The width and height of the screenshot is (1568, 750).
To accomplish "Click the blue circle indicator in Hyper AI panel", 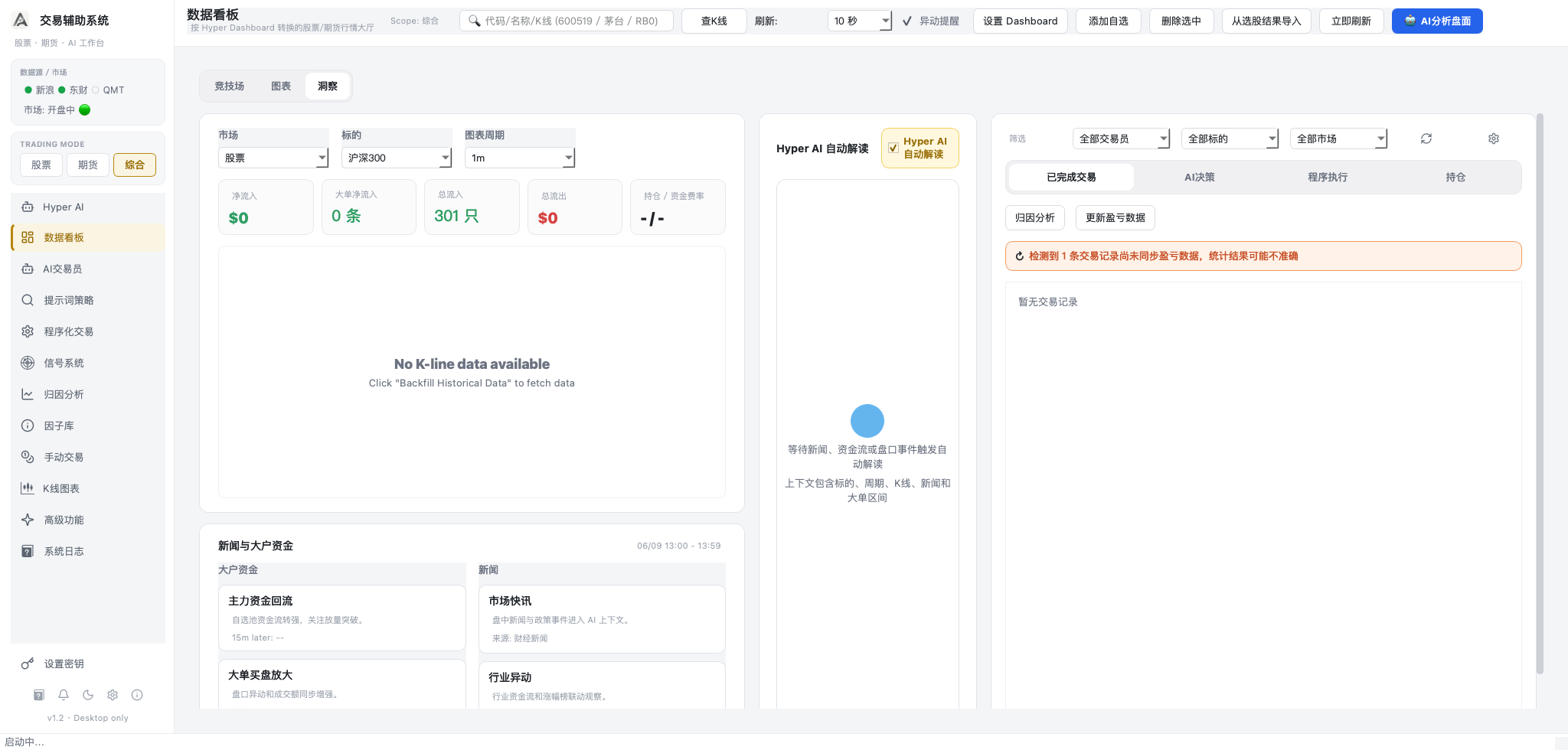I will tap(867, 421).
